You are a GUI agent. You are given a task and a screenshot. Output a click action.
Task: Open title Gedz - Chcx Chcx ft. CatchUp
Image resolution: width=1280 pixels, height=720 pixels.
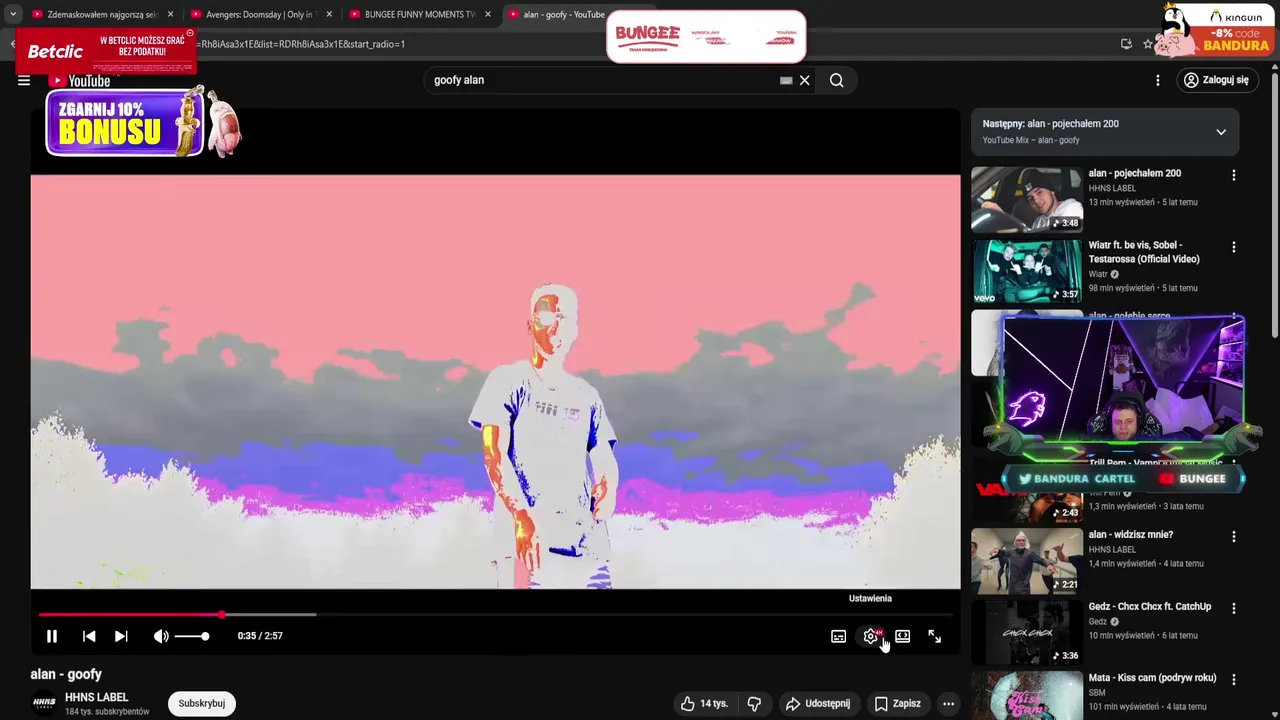pos(1150,606)
